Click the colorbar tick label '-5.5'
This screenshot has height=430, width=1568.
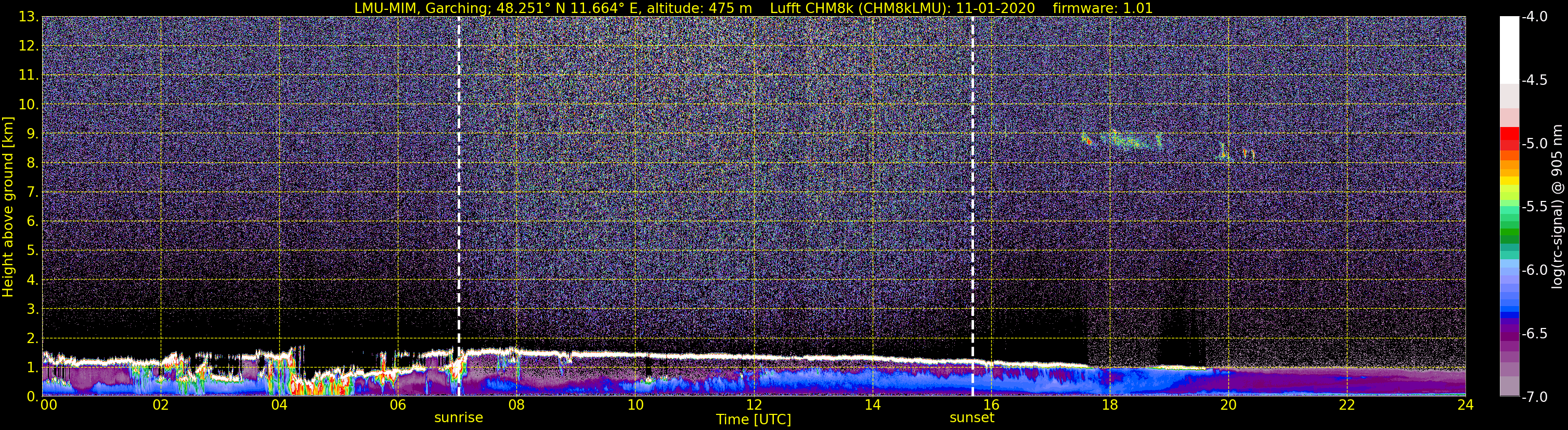click(1534, 207)
